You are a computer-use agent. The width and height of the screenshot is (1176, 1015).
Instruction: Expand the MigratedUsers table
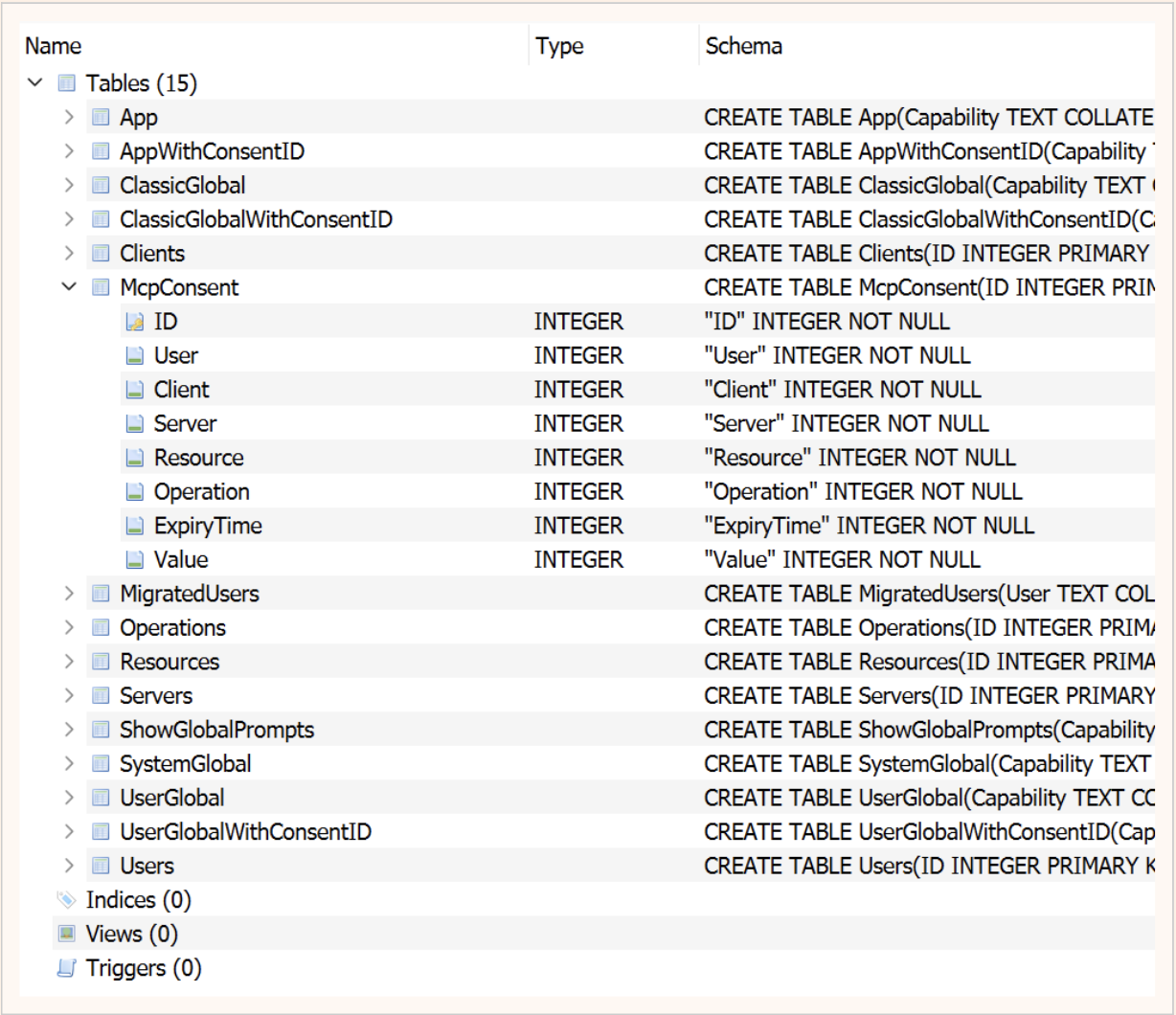pos(69,594)
